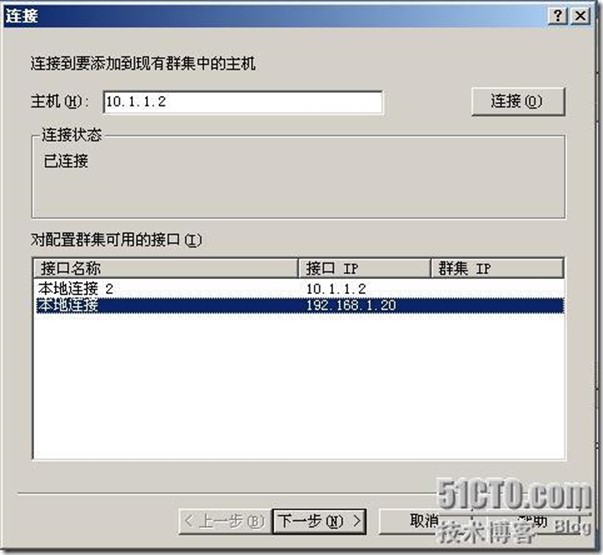The image size is (603, 555).
Task: Click the 对配置群集可用的接口(I) label
Action: click(116, 240)
